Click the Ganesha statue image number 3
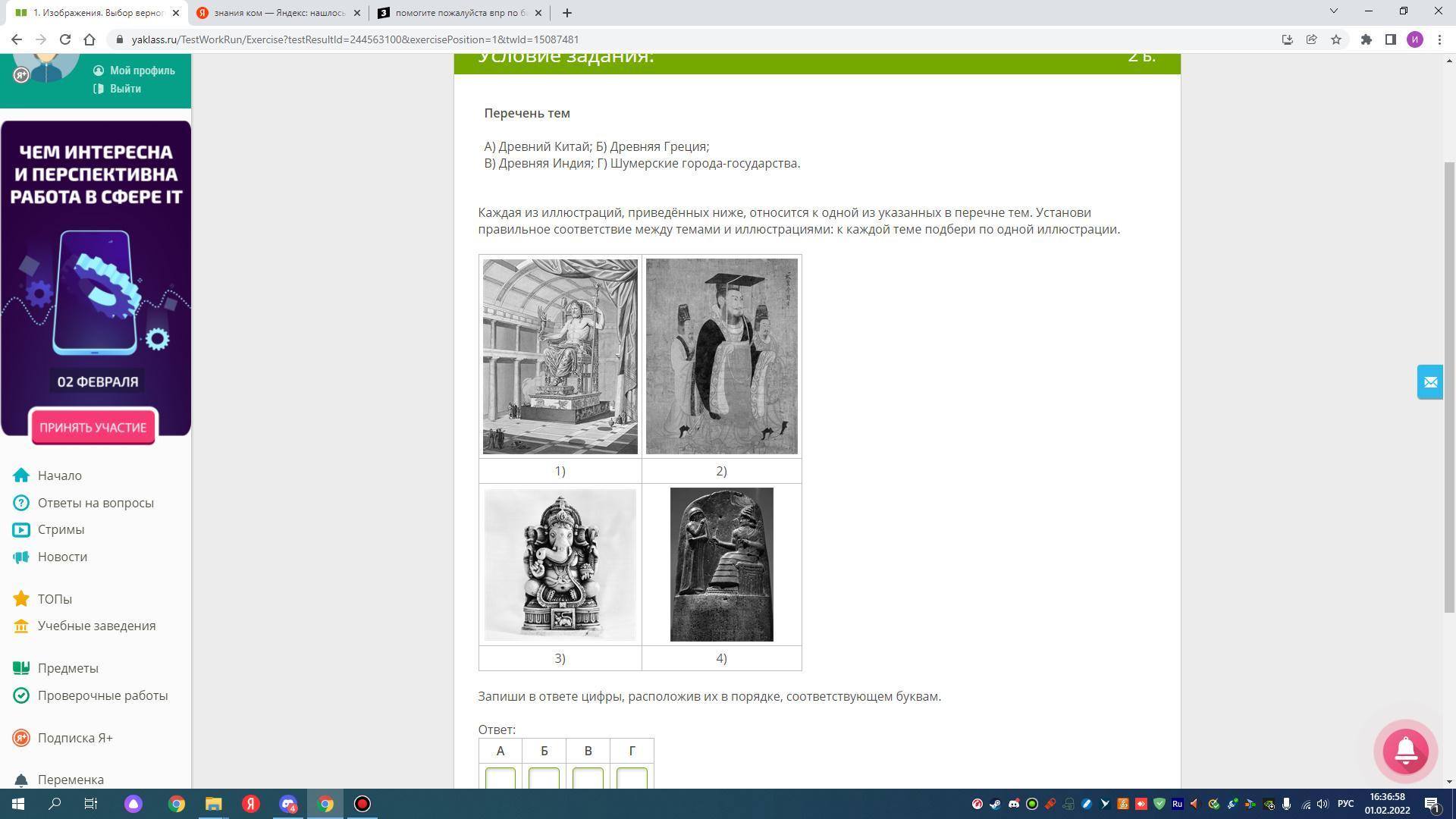Screen dimensions: 1456x819 click(x=560, y=565)
